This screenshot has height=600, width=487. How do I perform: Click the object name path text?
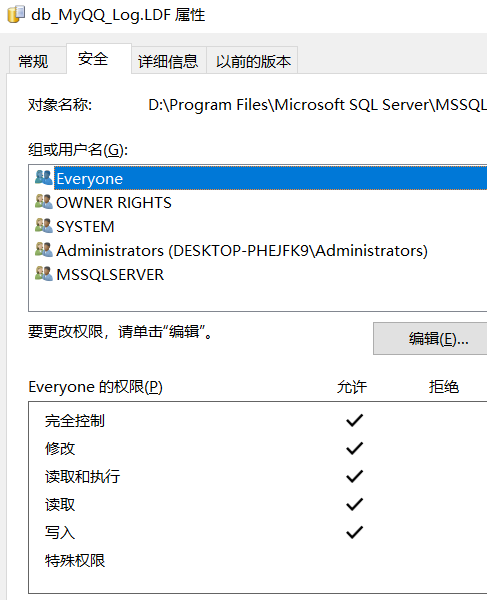[318, 105]
